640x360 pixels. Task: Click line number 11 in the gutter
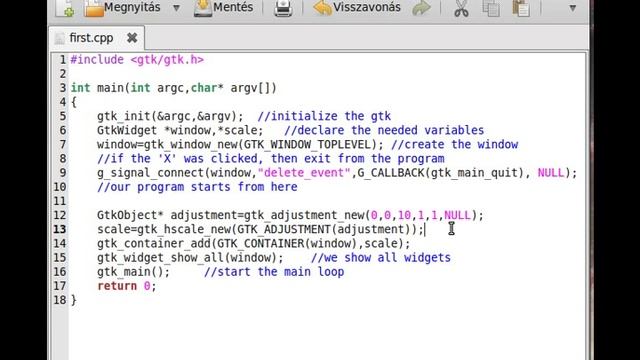pos(60,201)
